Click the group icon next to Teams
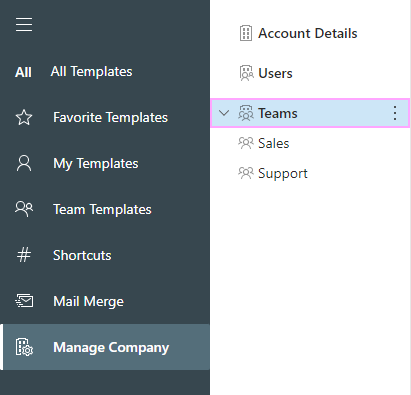 pos(246,113)
